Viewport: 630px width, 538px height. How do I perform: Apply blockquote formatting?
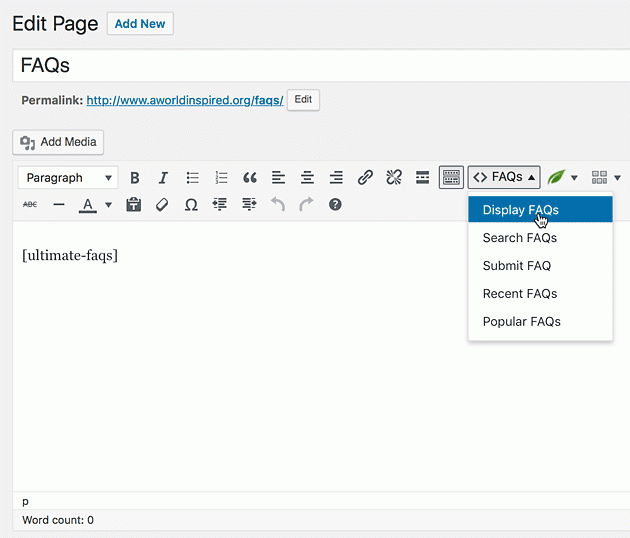(x=250, y=178)
